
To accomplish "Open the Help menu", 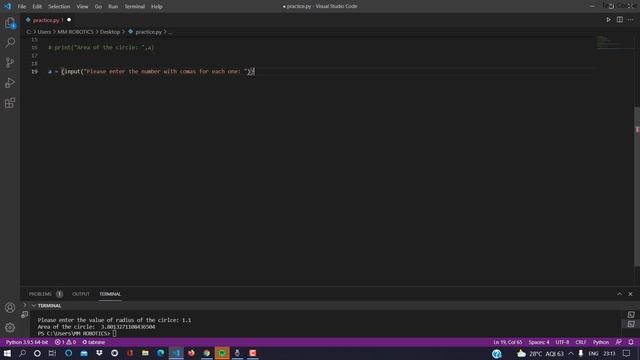I will 157,7.
